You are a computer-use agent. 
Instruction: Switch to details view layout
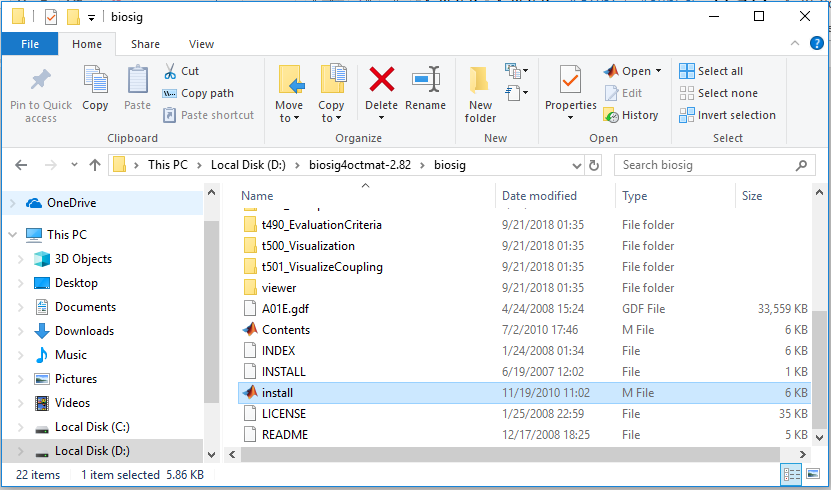(792, 474)
